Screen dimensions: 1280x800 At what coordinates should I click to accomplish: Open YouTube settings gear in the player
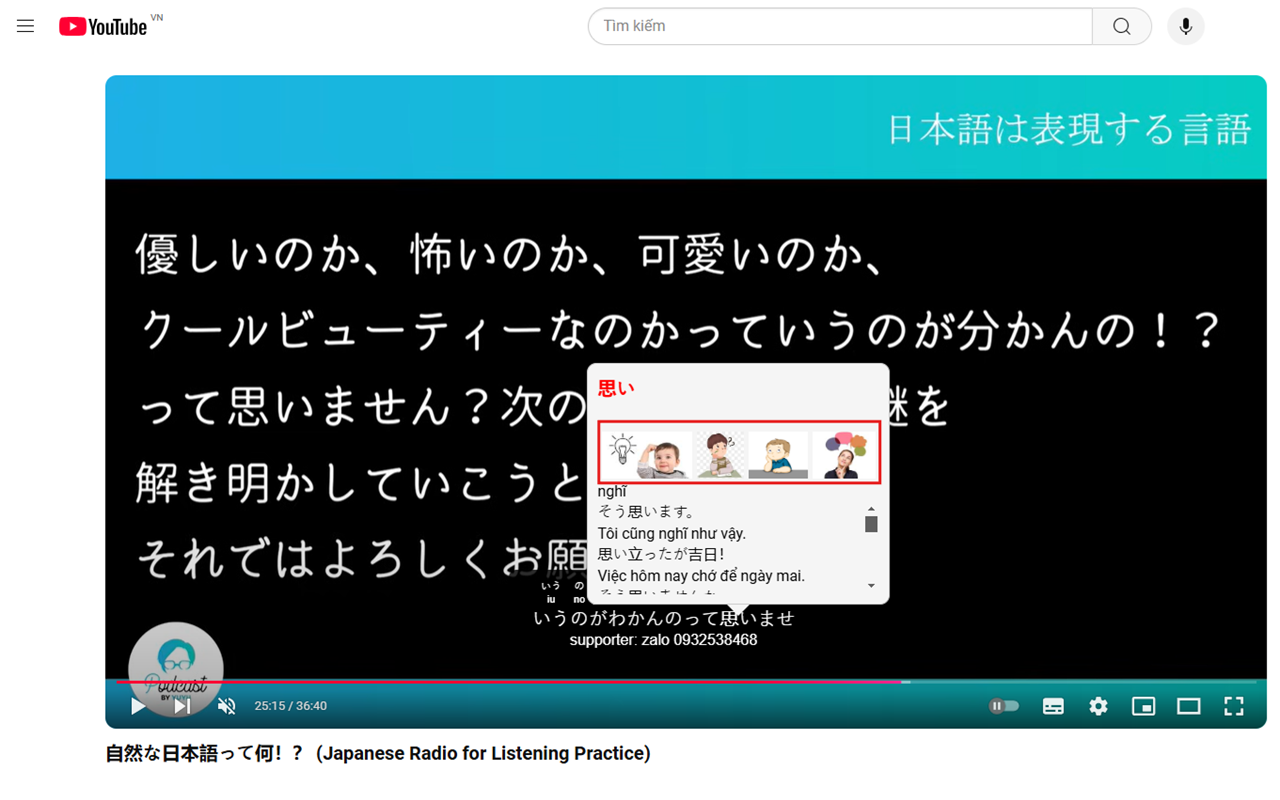[1098, 706]
